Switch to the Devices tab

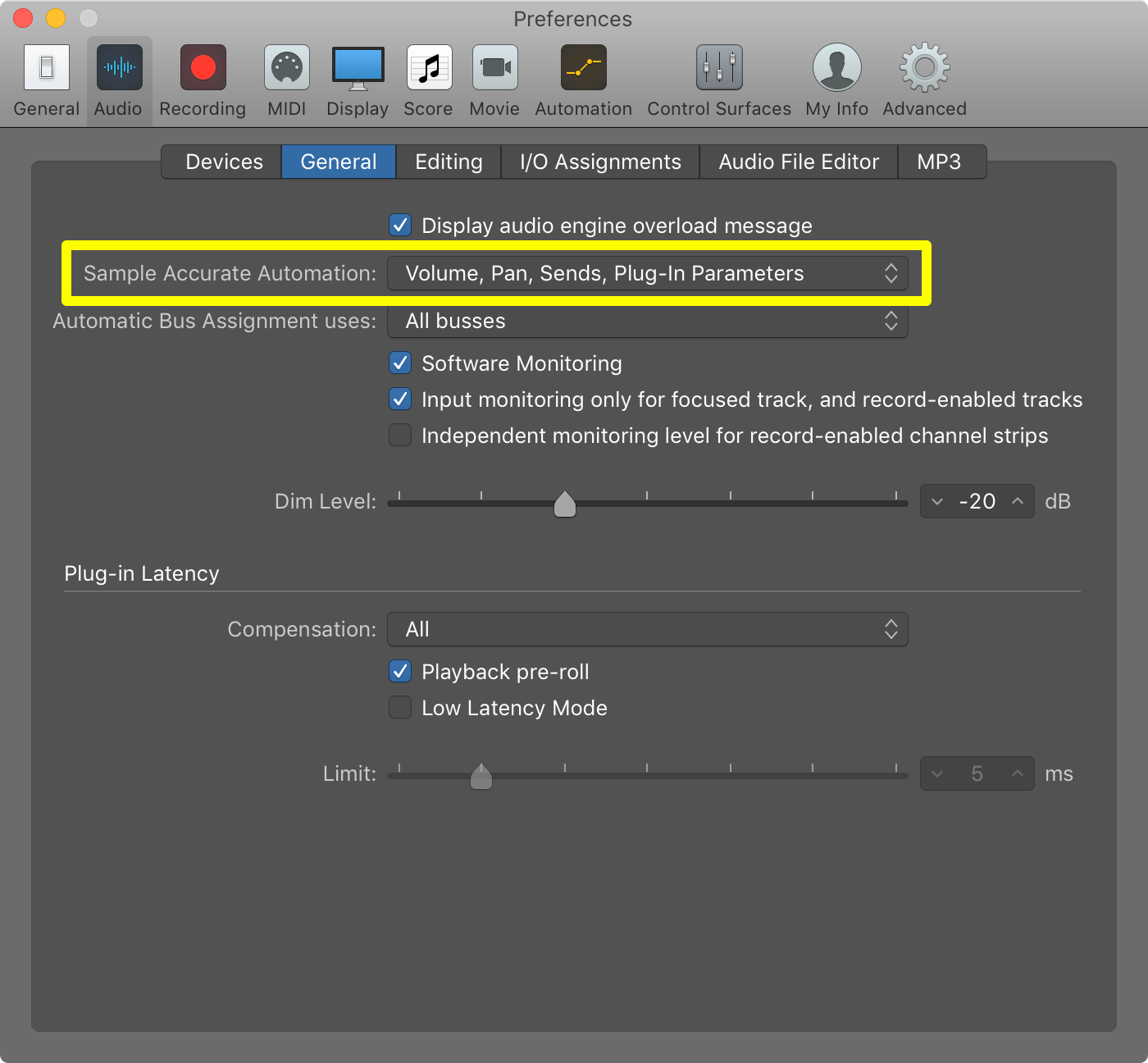[224, 162]
